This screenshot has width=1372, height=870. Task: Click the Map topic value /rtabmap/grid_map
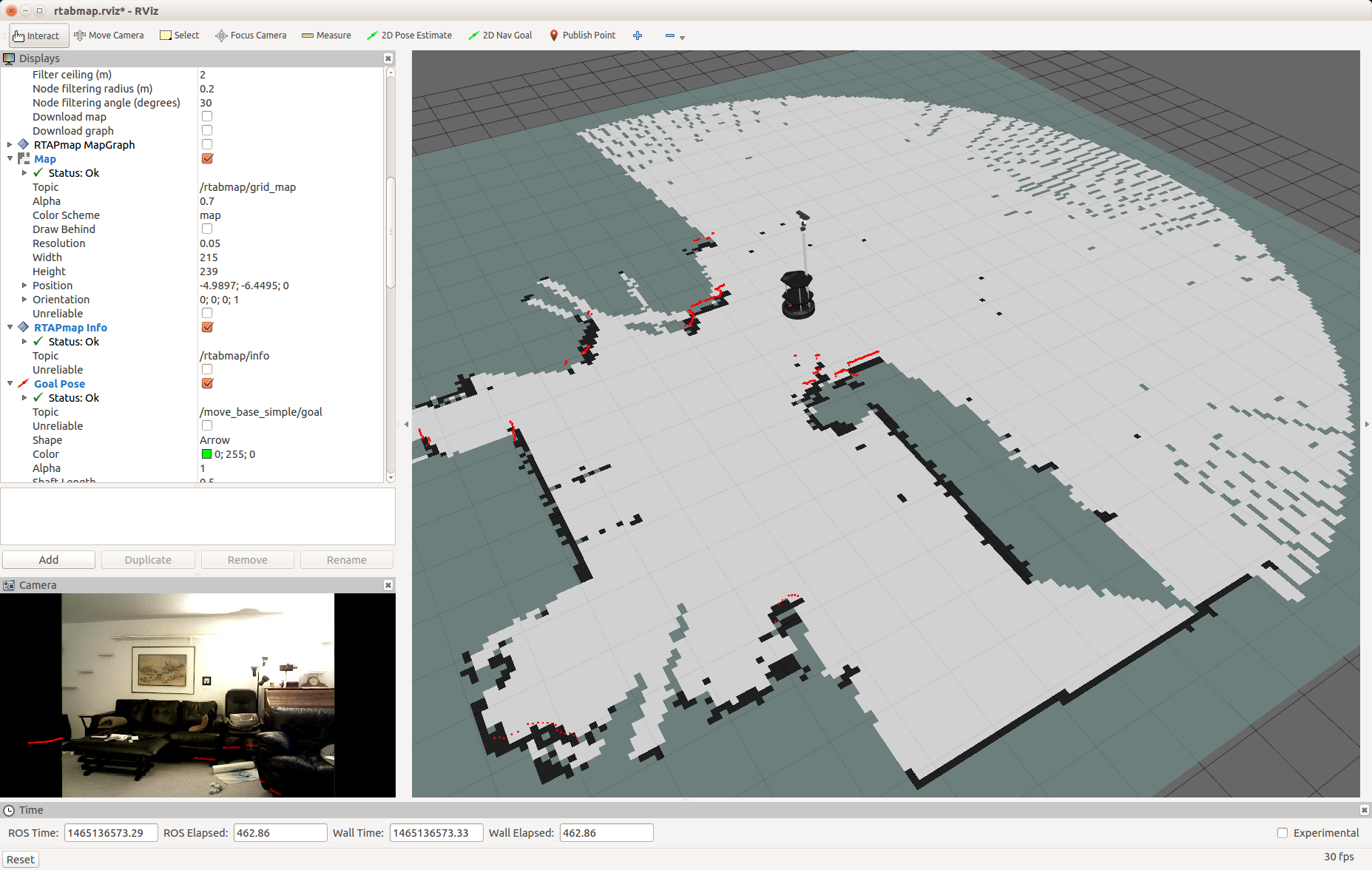(x=248, y=187)
